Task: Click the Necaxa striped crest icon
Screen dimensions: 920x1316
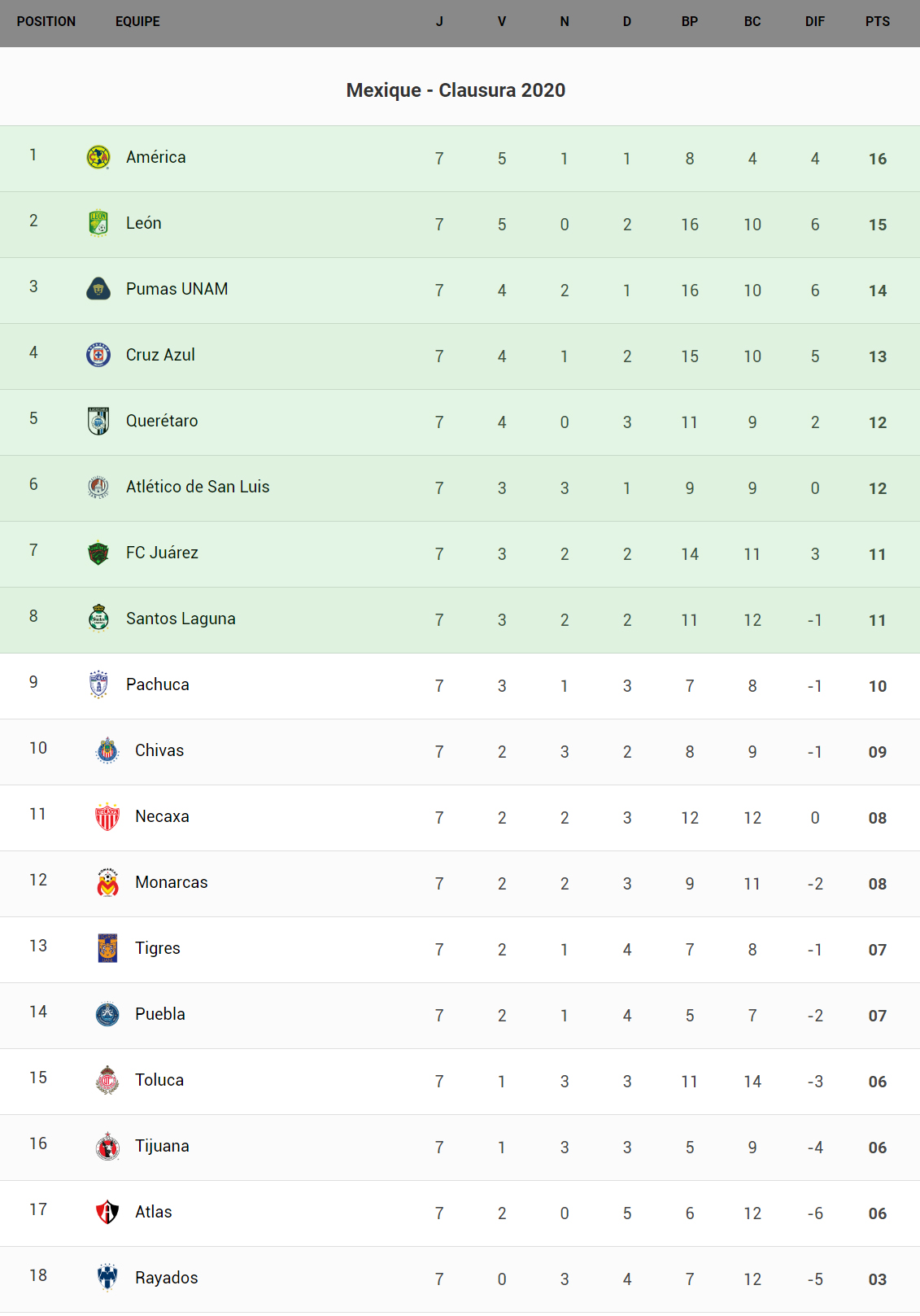Action: pyautogui.click(x=107, y=816)
